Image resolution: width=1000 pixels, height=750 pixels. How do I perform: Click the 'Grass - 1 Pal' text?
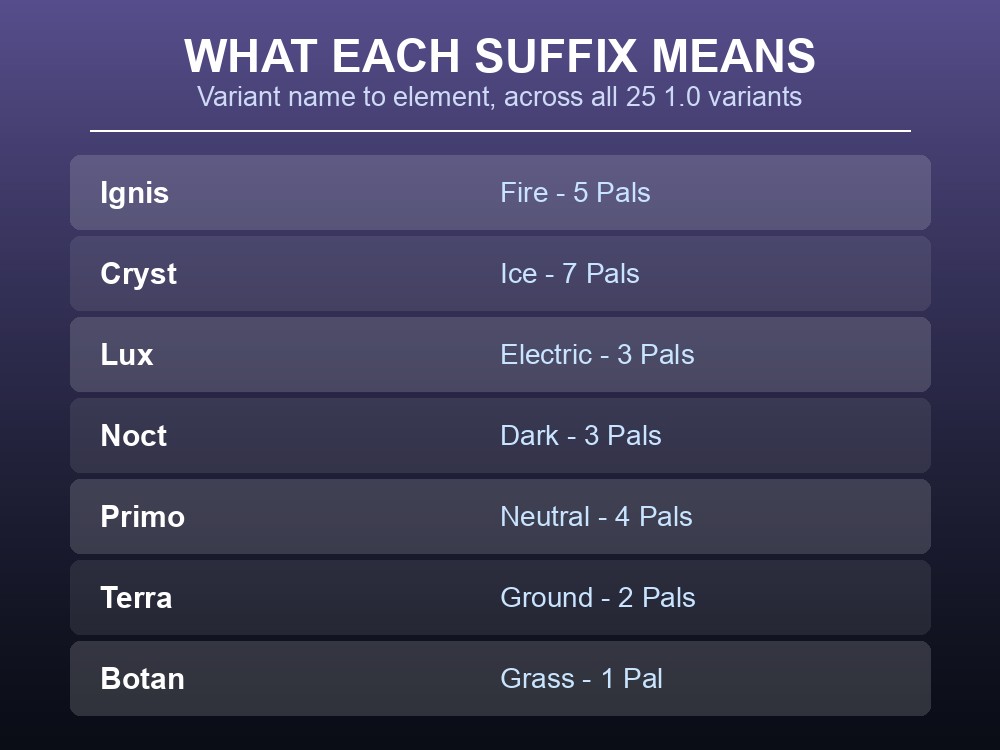582,679
